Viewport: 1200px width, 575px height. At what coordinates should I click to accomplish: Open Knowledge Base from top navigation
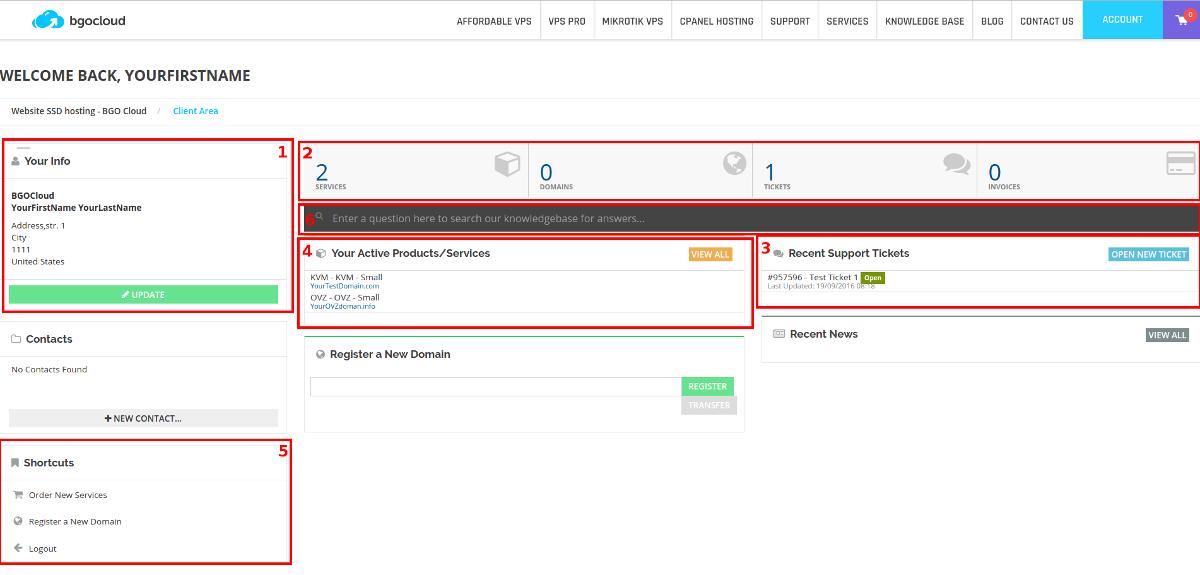pyautogui.click(x=925, y=21)
